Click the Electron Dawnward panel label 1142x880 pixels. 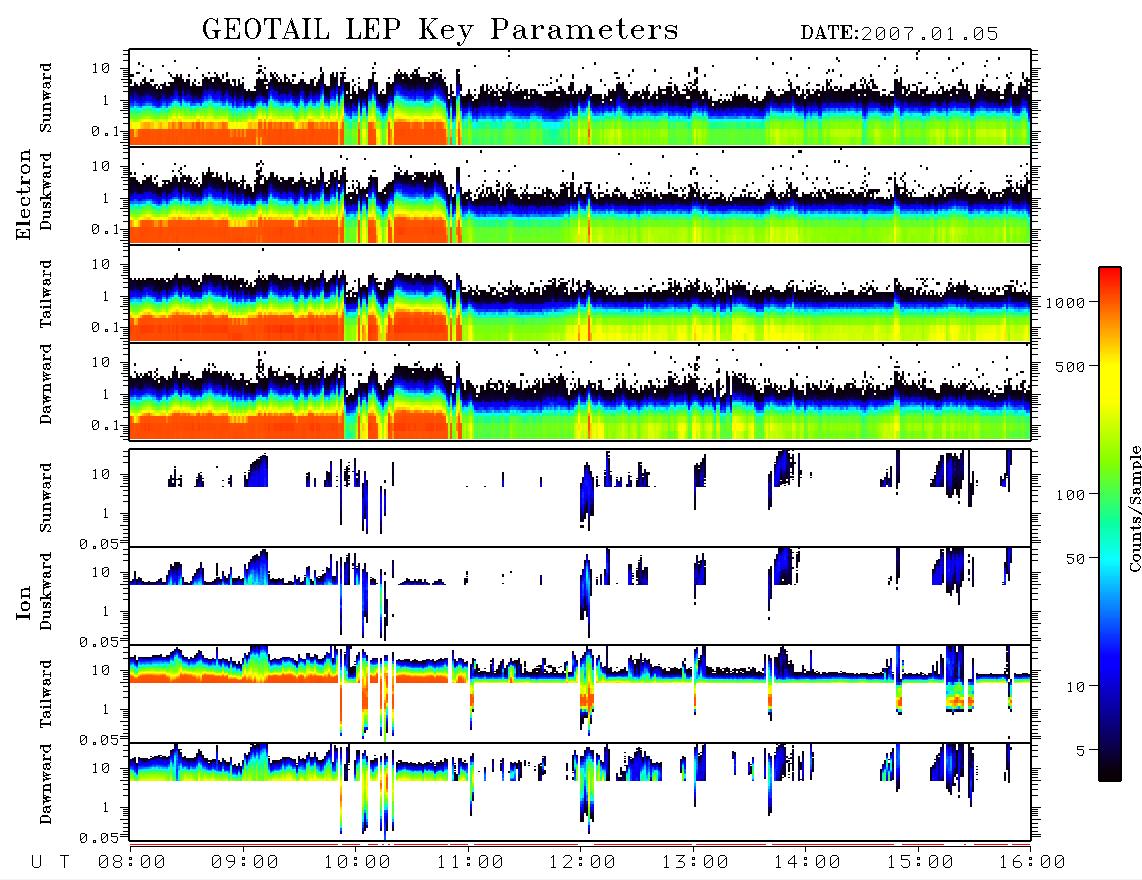(46, 385)
